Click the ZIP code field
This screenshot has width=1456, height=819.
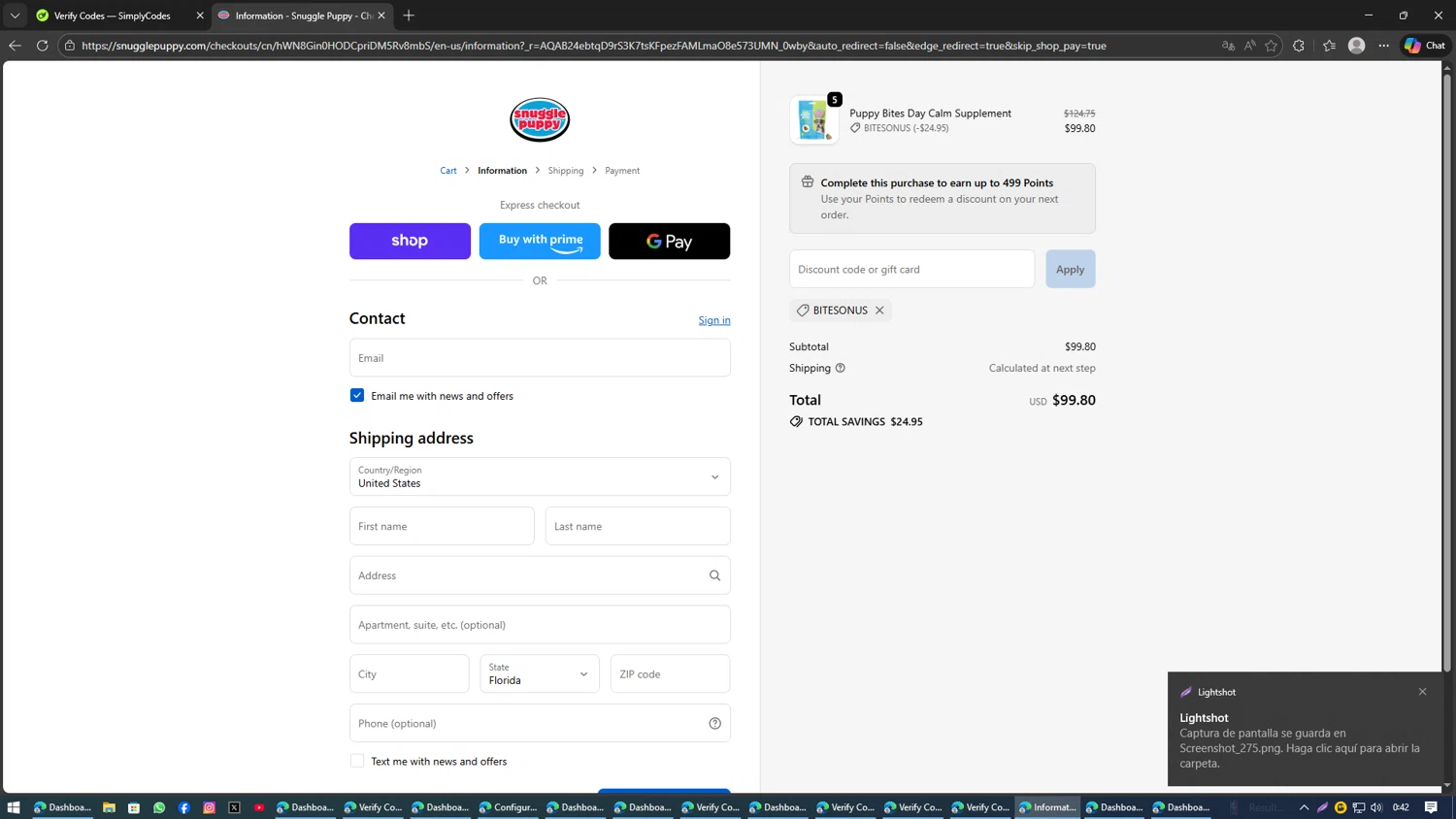[x=670, y=673]
